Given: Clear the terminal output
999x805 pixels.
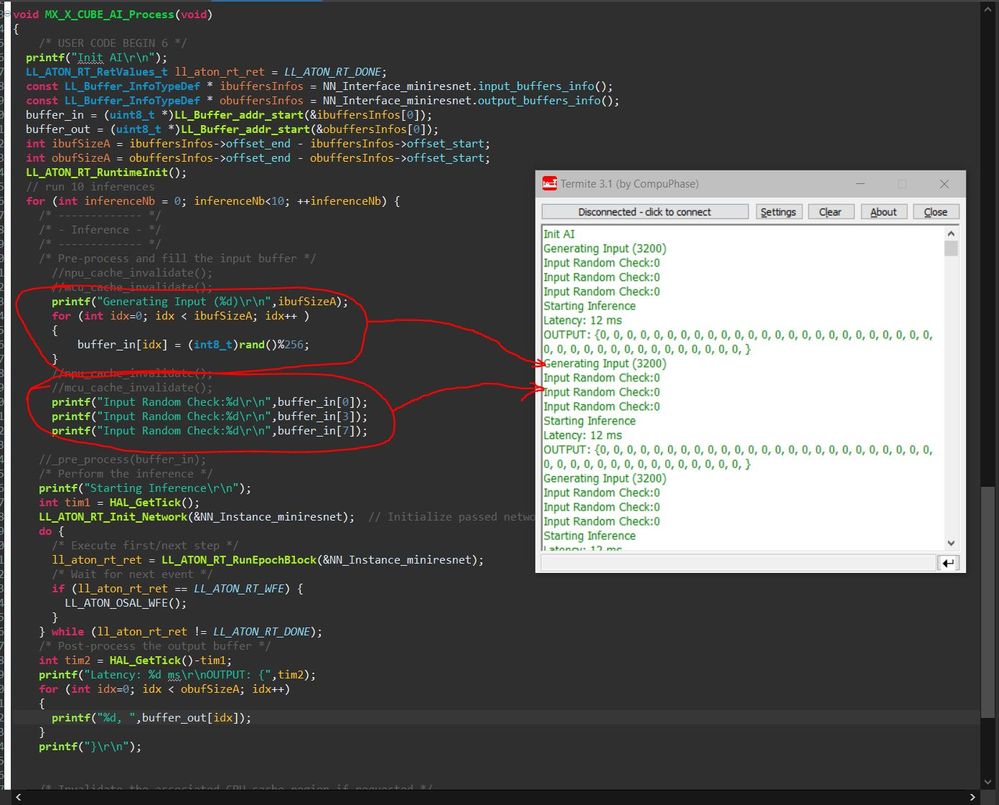Looking at the screenshot, I should click(x=830, y=212).
